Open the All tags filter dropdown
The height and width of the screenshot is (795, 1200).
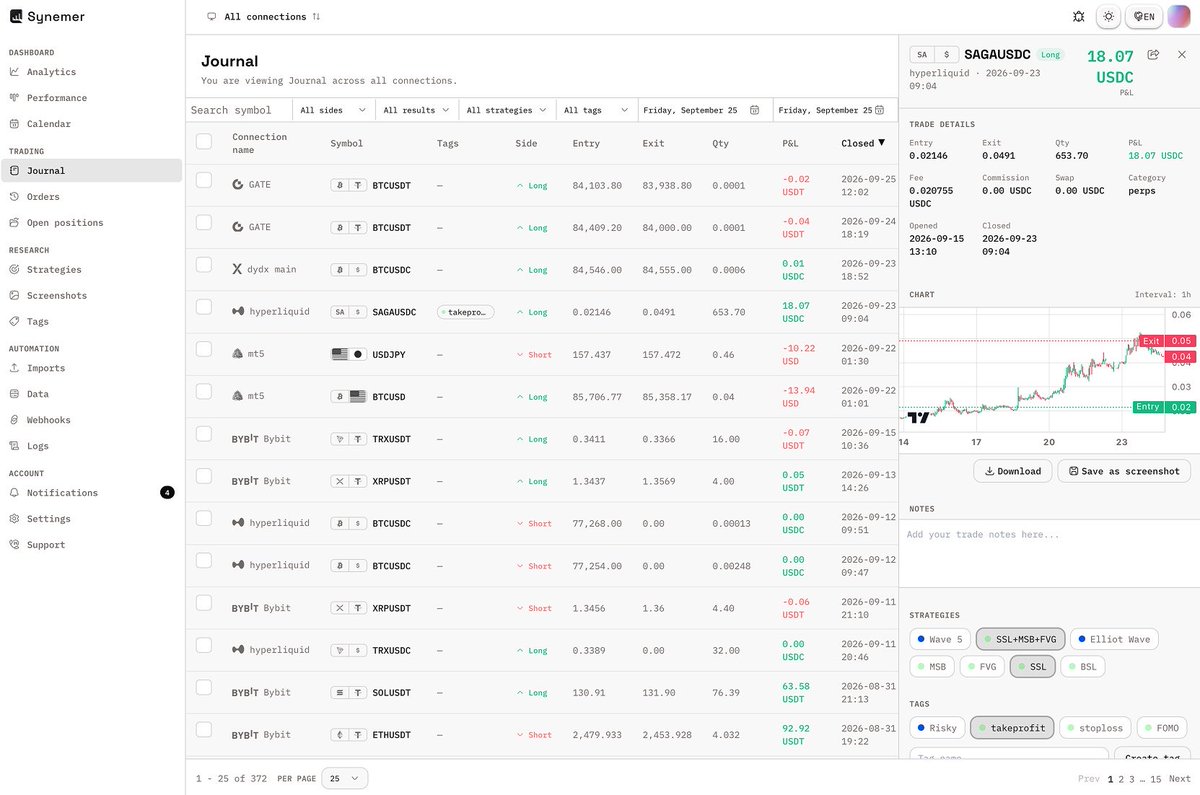click(x=597, y=110)
